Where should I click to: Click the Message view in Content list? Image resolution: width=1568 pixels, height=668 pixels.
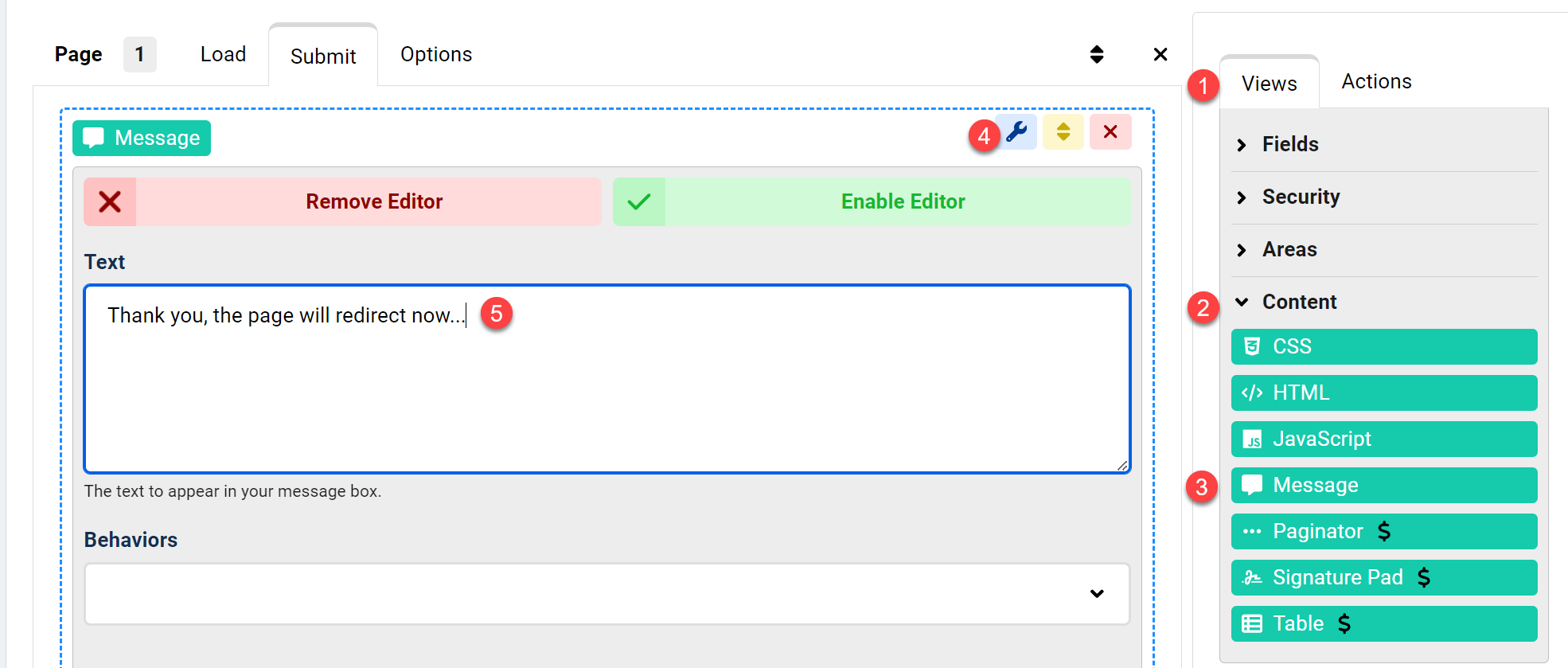[x=1384, y=485]
